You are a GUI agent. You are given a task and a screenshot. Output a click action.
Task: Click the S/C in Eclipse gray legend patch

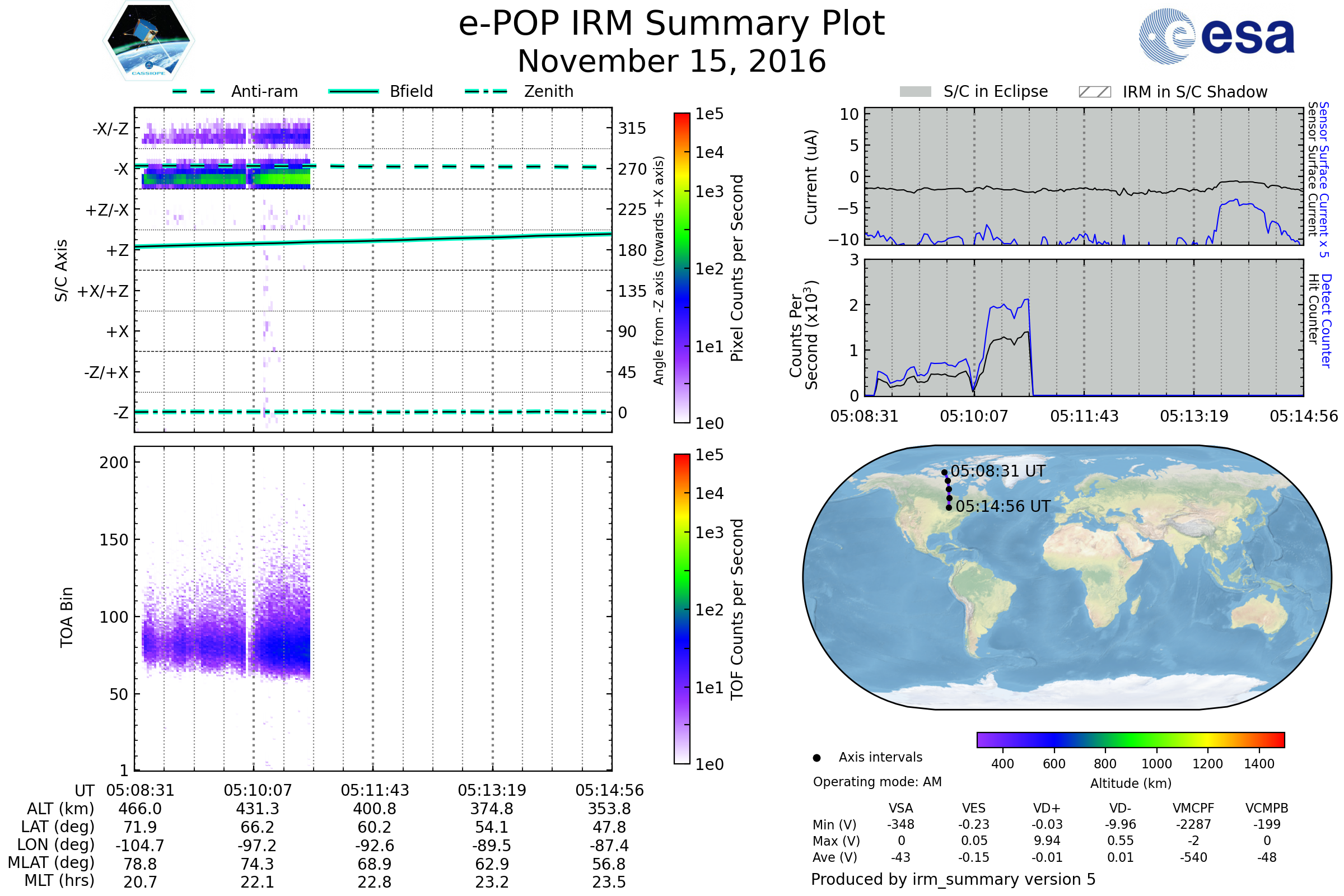[915, 92]
